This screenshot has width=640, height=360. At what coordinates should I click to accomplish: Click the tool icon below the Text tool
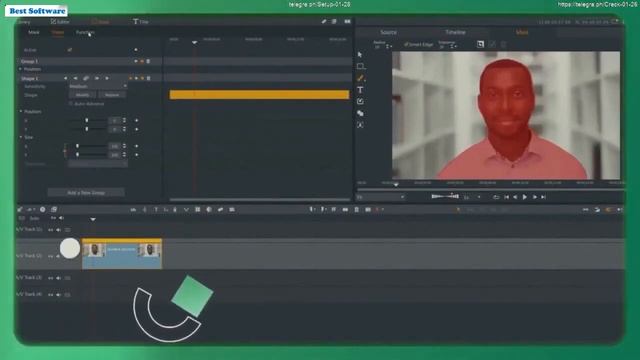[x=360, y=101]
